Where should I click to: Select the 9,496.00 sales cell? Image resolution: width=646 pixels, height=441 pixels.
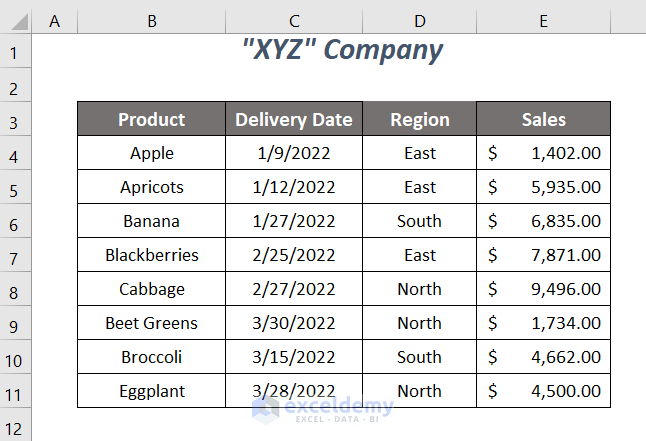[543, 290]
